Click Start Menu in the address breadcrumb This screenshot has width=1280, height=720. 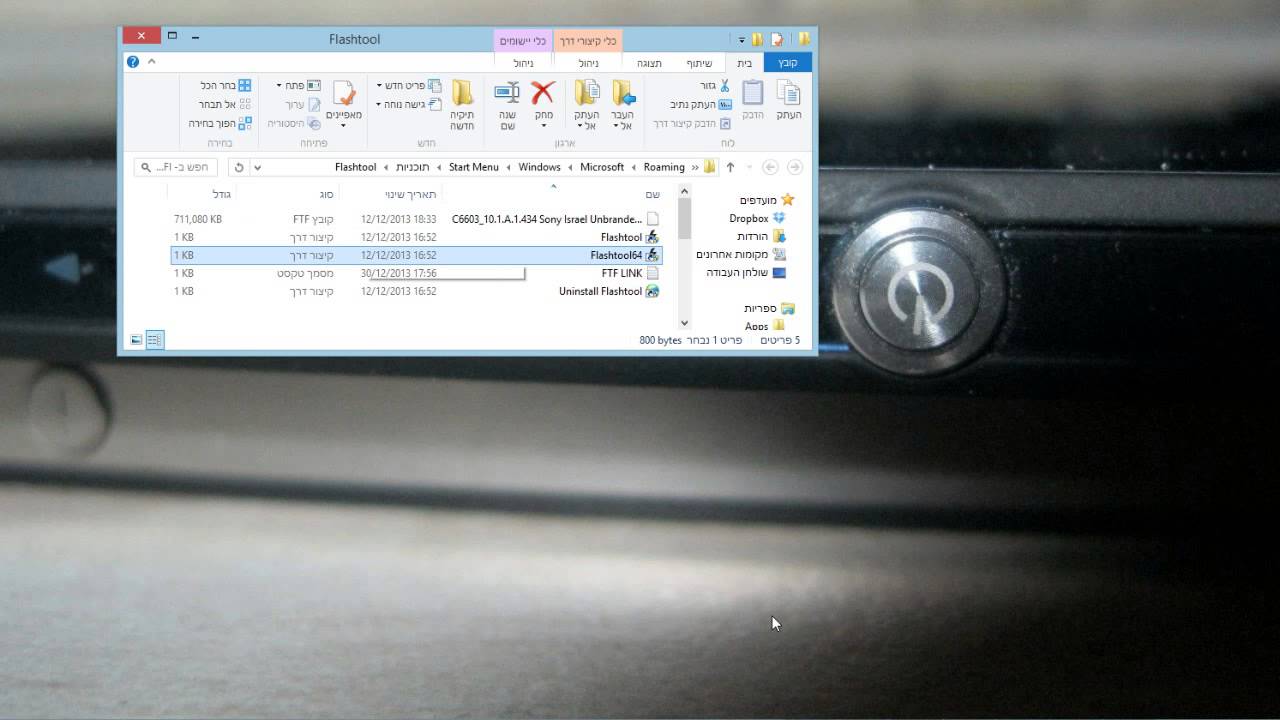pyautogui.click(x=474, y=167)
